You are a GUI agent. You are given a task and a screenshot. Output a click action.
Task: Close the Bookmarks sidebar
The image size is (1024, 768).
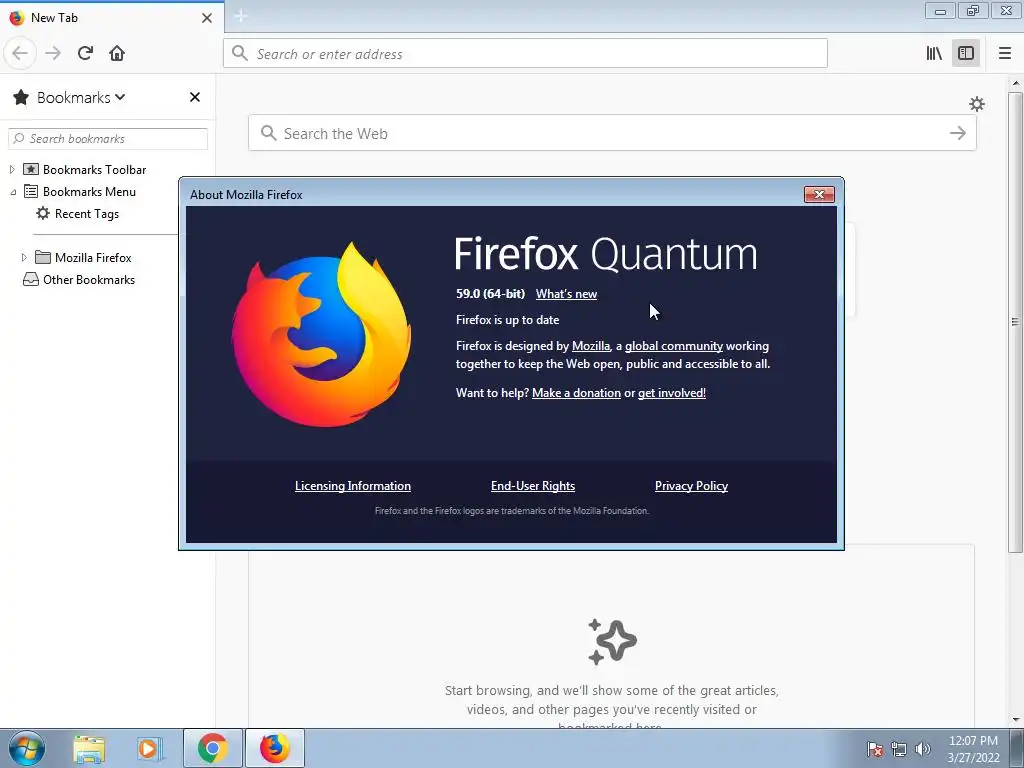(195, 97)
